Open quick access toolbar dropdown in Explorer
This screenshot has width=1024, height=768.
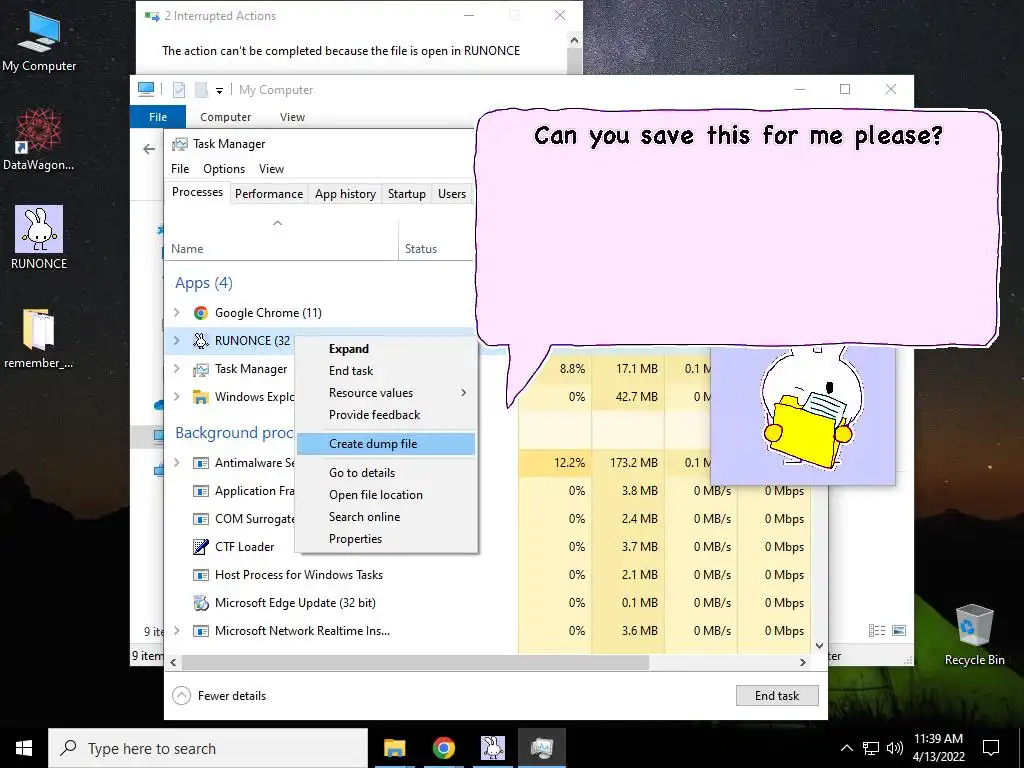click(219, 91)
